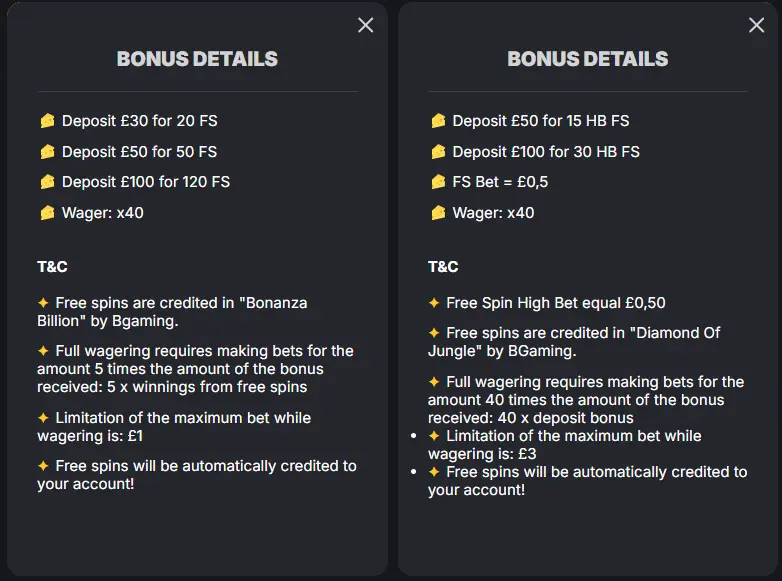Click the right panel BONUS DETAILS heading

click(587, 59)
